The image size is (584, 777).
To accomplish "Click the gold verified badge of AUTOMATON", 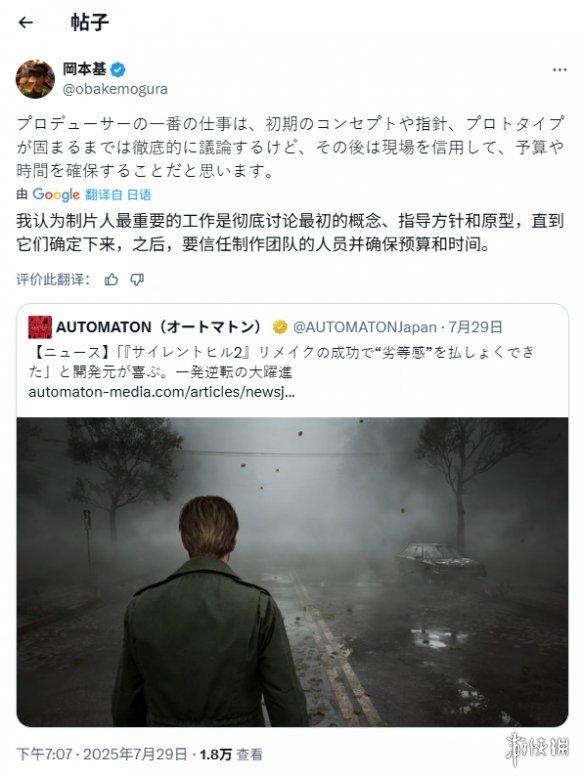I will (x=280, y=327).
